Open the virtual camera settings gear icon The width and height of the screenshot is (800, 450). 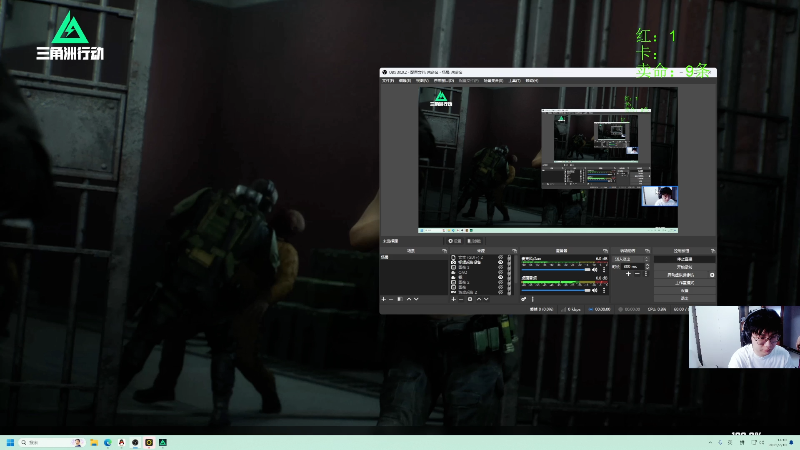(x=712, y=275)
